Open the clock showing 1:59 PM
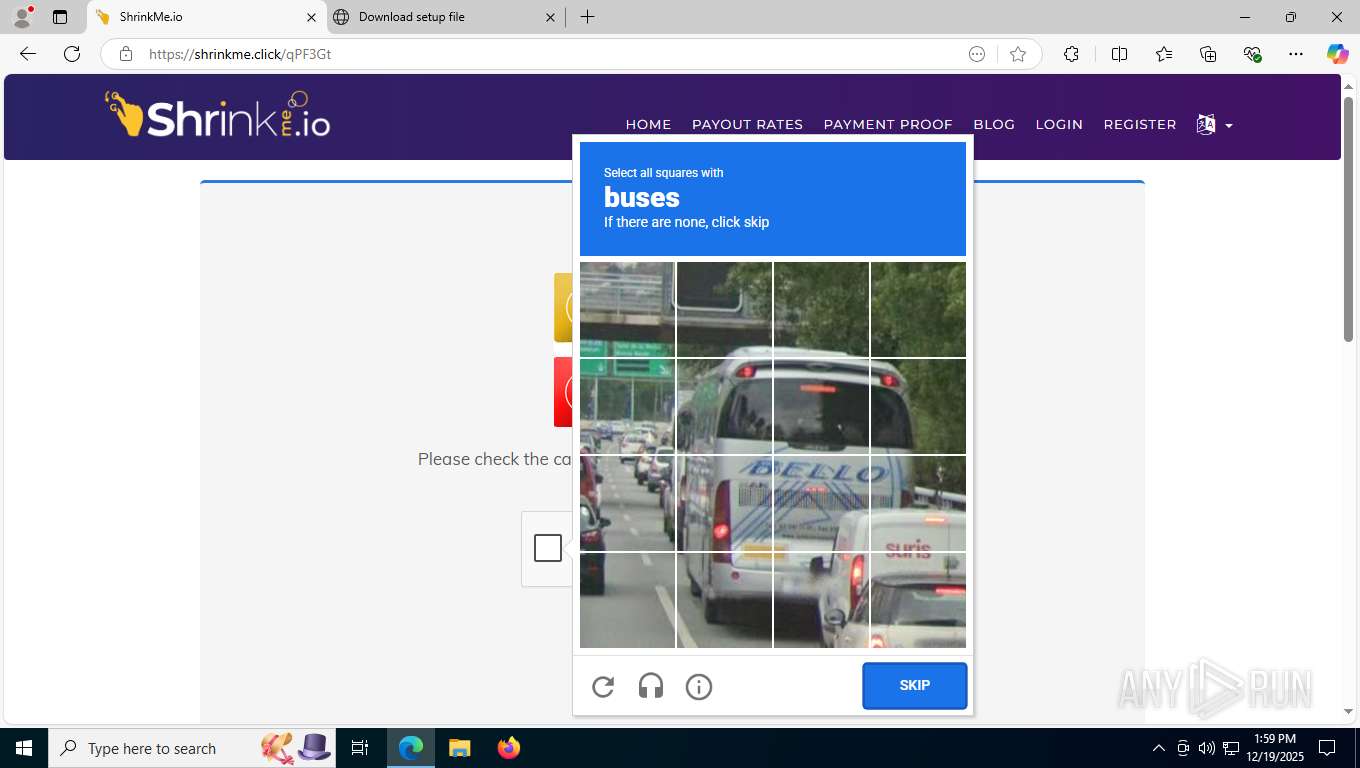The width and height of the screenshot is (1360, 768). point(1273,748)
